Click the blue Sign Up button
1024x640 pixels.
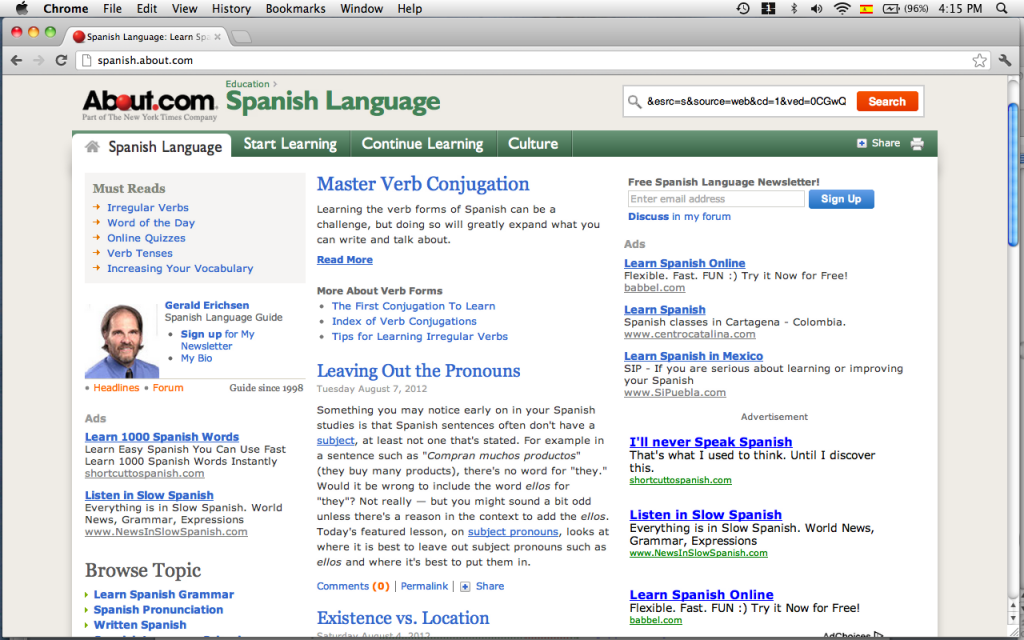pyautogui.click(x=841, y=199)
